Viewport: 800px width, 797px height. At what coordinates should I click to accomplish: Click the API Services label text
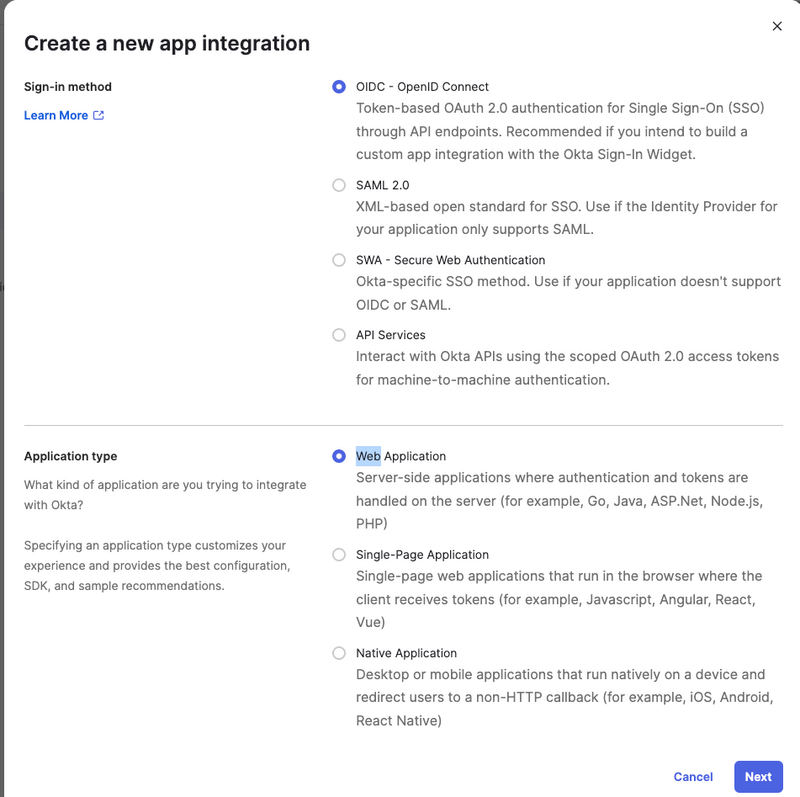pyautogui.click(x=391, y=335)
